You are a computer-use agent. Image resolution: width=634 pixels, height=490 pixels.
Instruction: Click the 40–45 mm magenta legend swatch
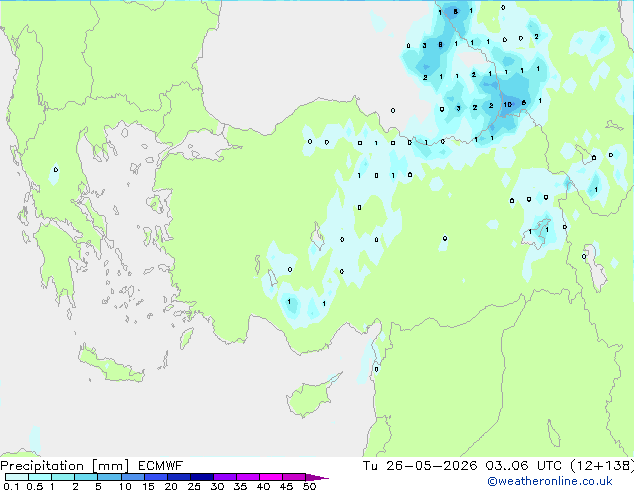click(271, 477)
